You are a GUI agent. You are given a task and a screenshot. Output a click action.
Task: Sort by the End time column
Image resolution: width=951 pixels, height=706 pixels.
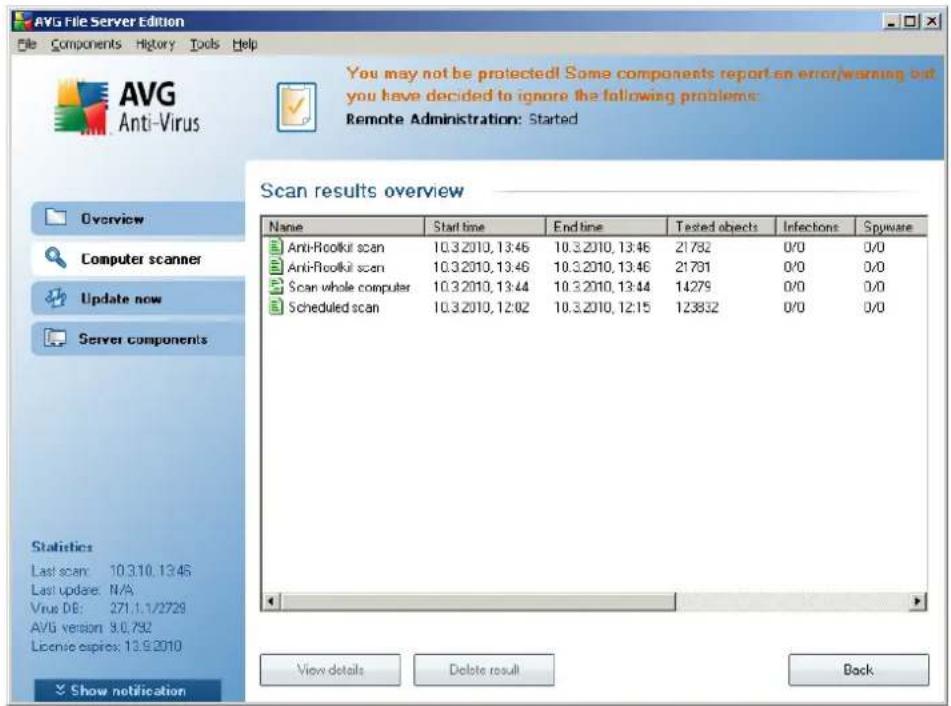pyautogui.click(x=607, y=226)
